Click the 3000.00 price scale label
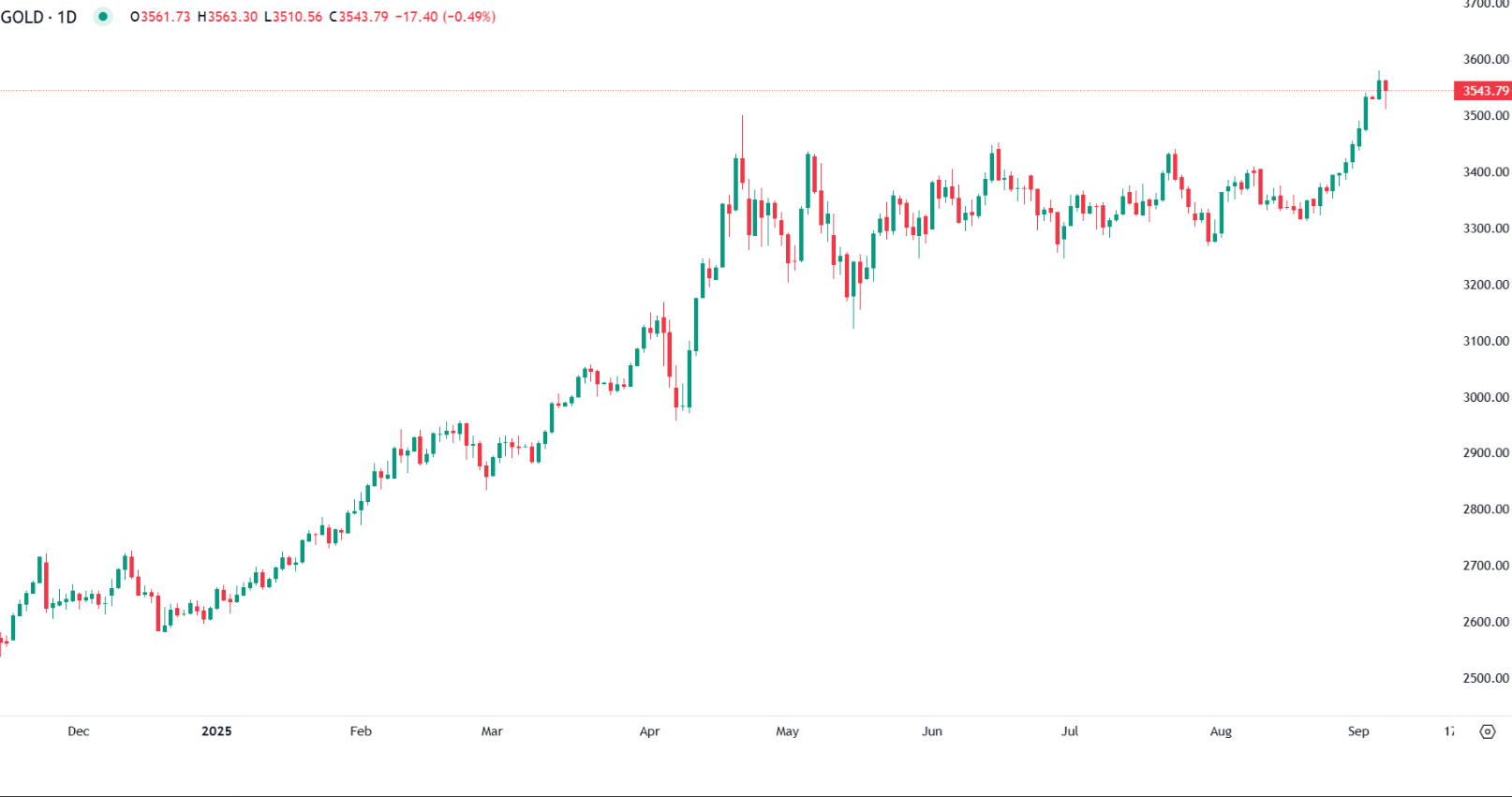Viewport: 1512px width, 797px height. [1486, 397]
